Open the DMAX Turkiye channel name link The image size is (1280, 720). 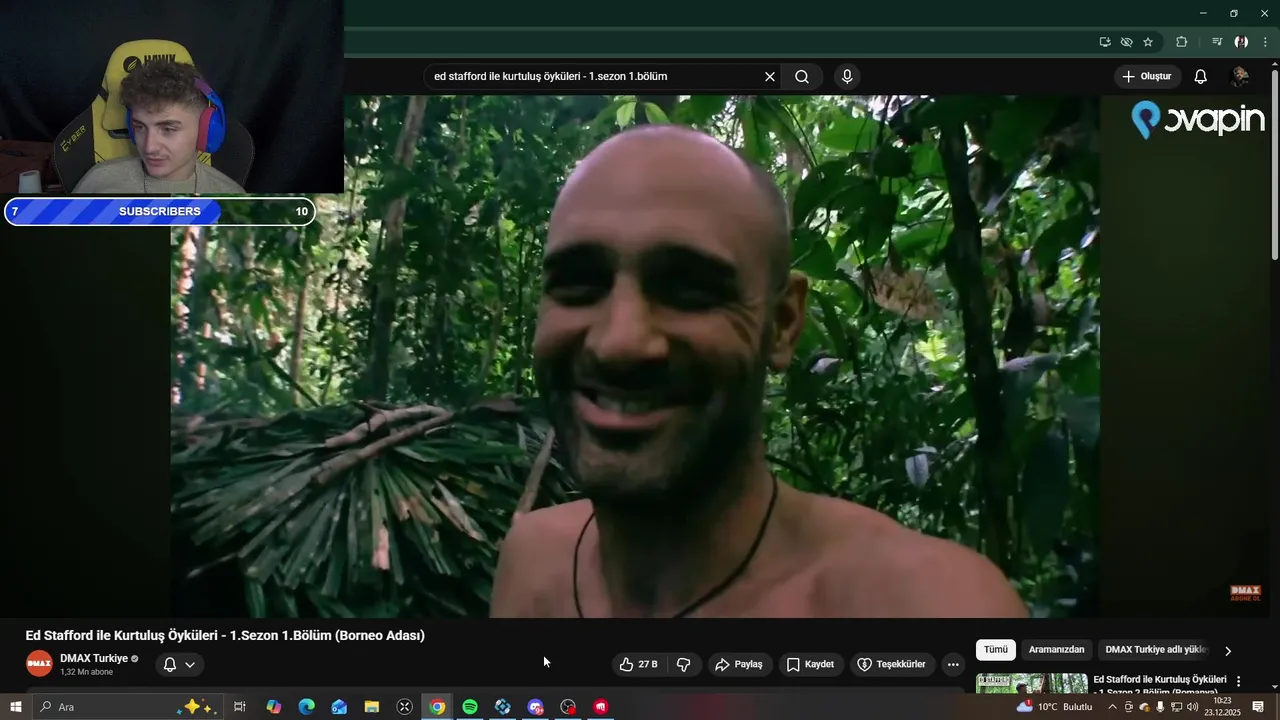(94, 658)
